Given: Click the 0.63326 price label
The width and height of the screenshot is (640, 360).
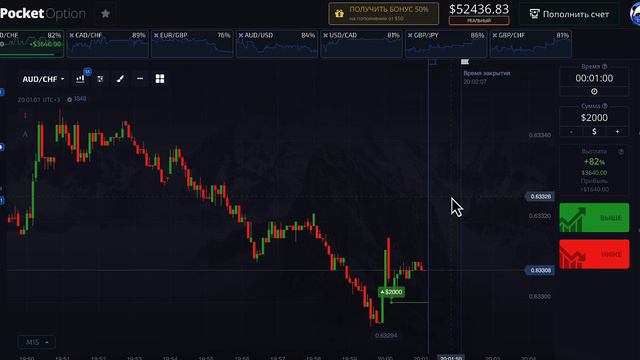Looking at the screenshot, I should [540, 197].
